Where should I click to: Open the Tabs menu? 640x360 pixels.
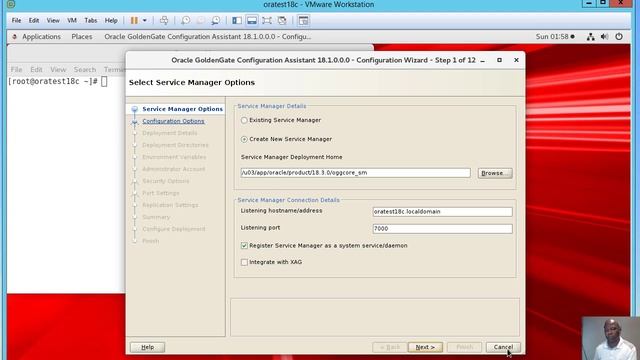(x=91, y=20)
